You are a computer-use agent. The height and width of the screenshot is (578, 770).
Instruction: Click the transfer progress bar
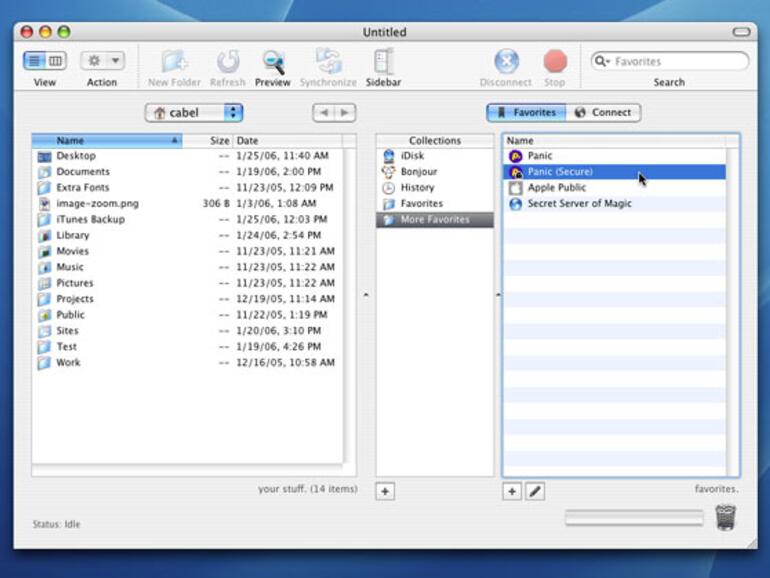(x=635, y=517)
